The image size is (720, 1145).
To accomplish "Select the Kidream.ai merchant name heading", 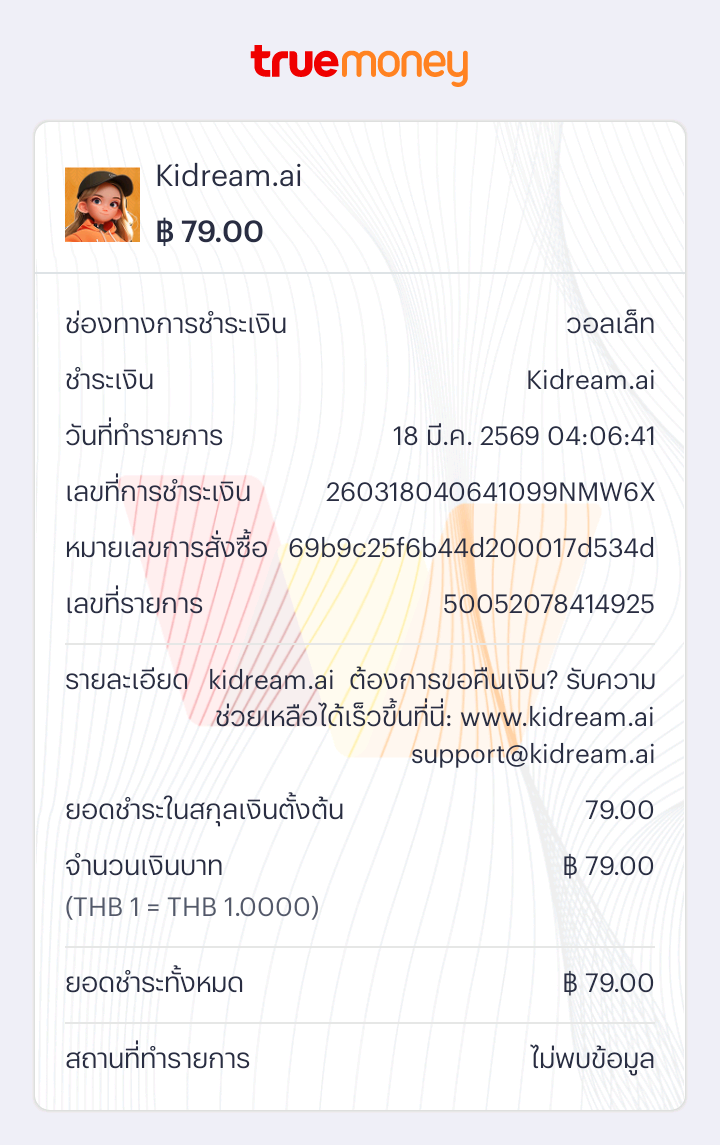I will [229, 176].
